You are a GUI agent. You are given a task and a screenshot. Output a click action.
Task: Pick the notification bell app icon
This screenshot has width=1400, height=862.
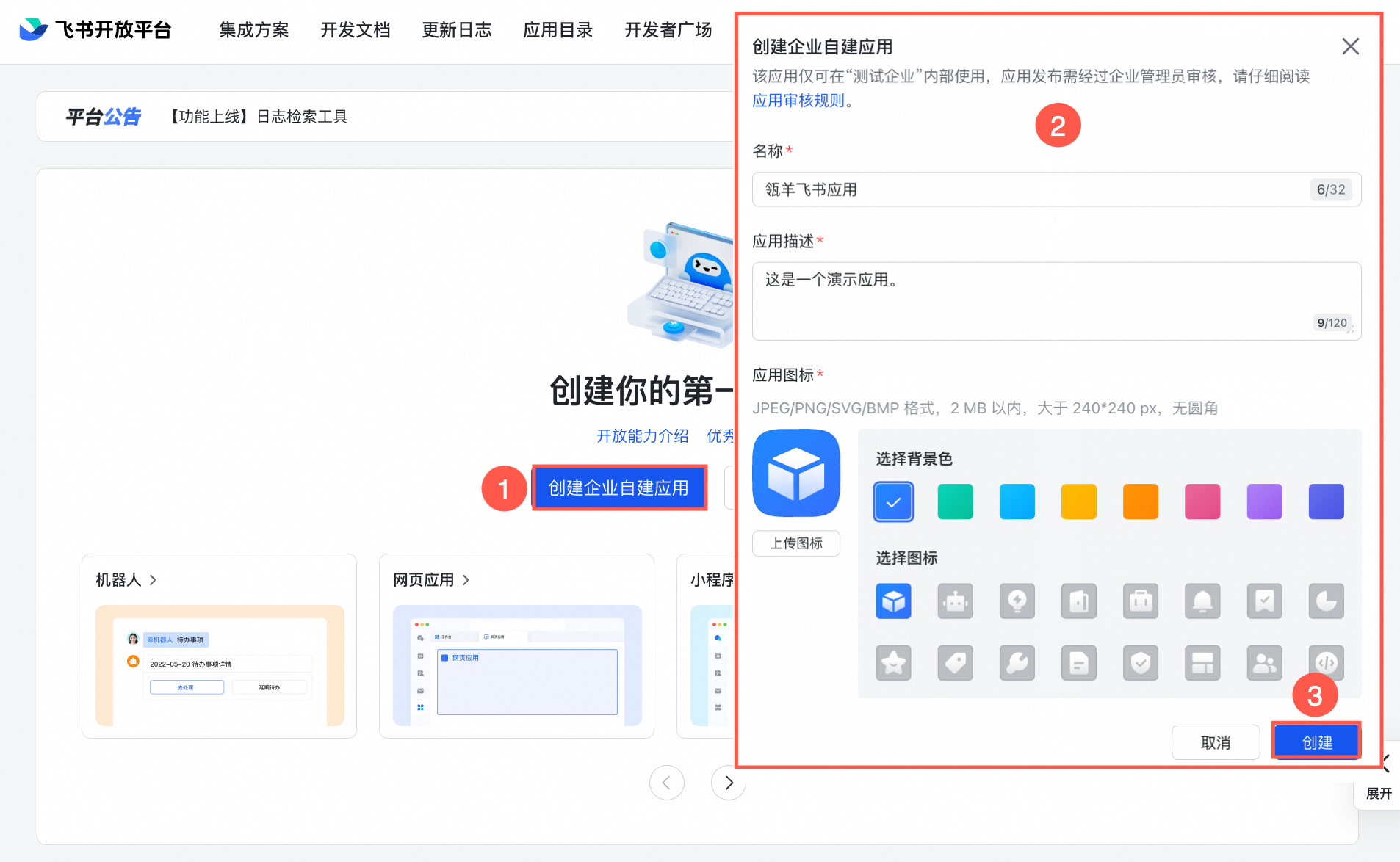1202,601
